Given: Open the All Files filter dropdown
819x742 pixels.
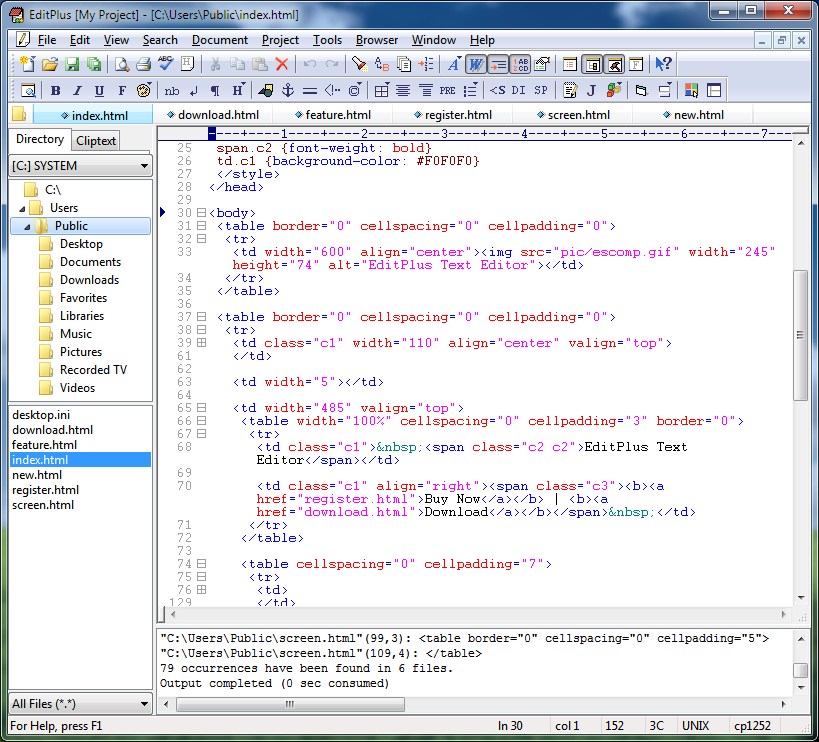Looking at the screenshot, I should coord(146,704).
